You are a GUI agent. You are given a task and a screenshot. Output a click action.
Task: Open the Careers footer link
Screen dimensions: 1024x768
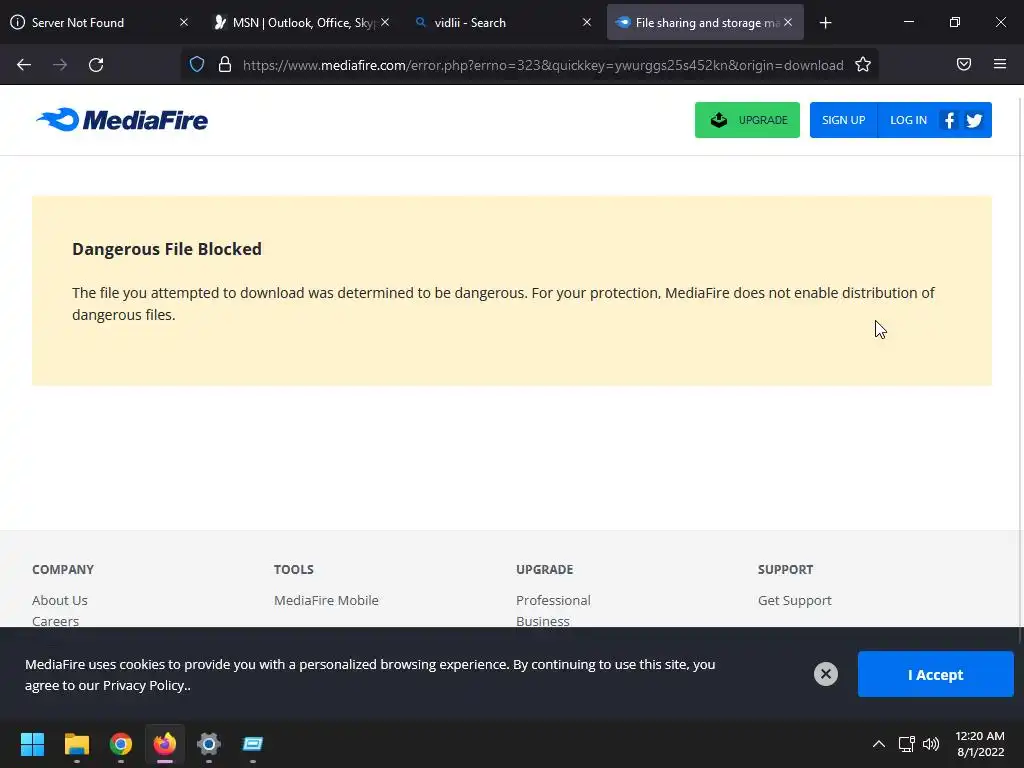tap(56, 621)
